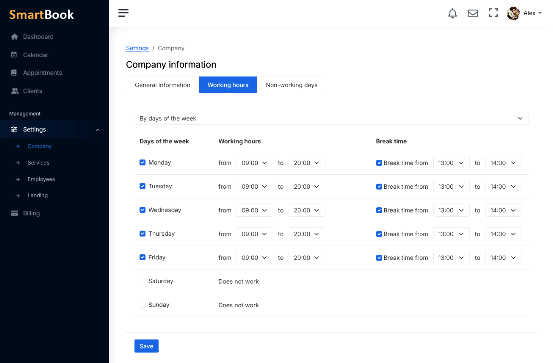Viewport: 553px width, 363px height.
Task: Click the arrow icon beside Services
Action: (18, 163)
